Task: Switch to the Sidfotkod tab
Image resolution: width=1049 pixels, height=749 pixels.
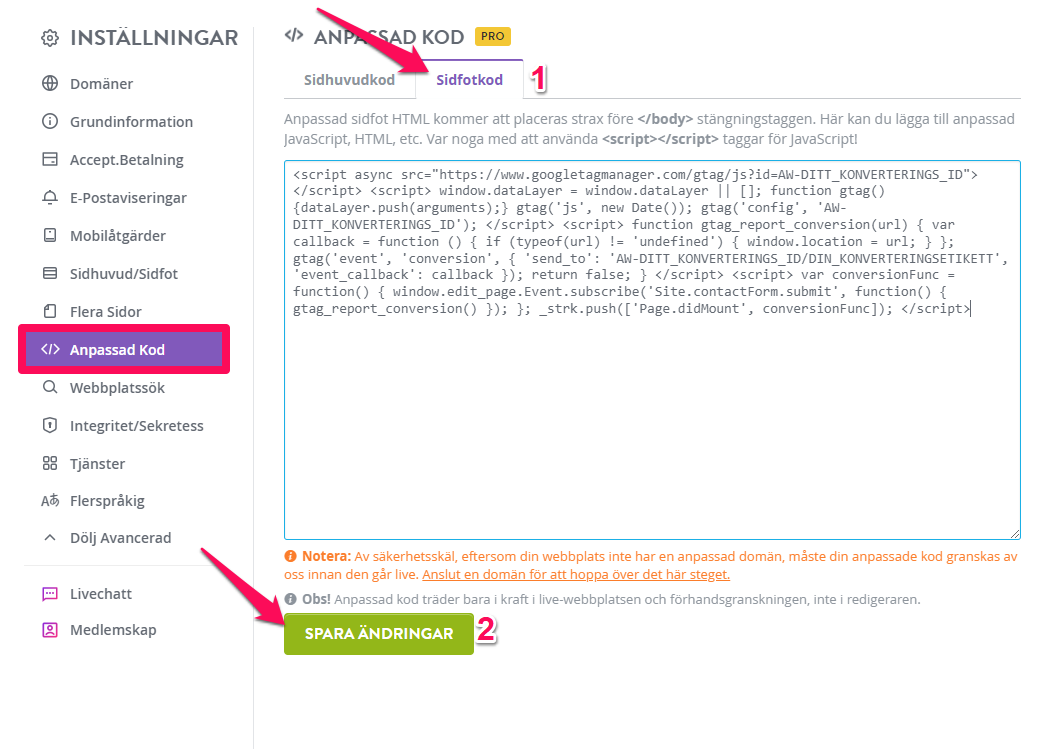Action: 469,80
